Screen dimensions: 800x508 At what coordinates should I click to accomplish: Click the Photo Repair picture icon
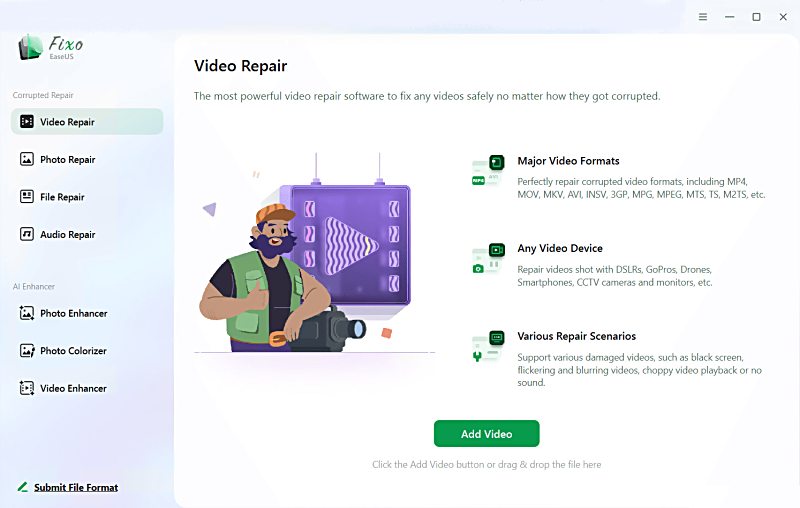27,159
